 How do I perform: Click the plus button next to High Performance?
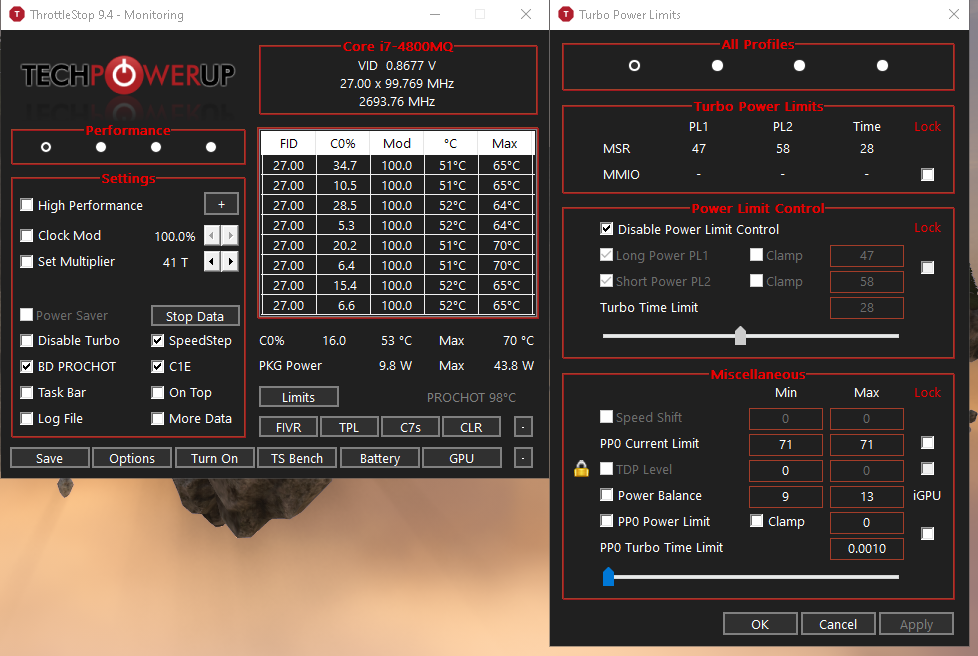pyautogui.click(x=221, y=205)
